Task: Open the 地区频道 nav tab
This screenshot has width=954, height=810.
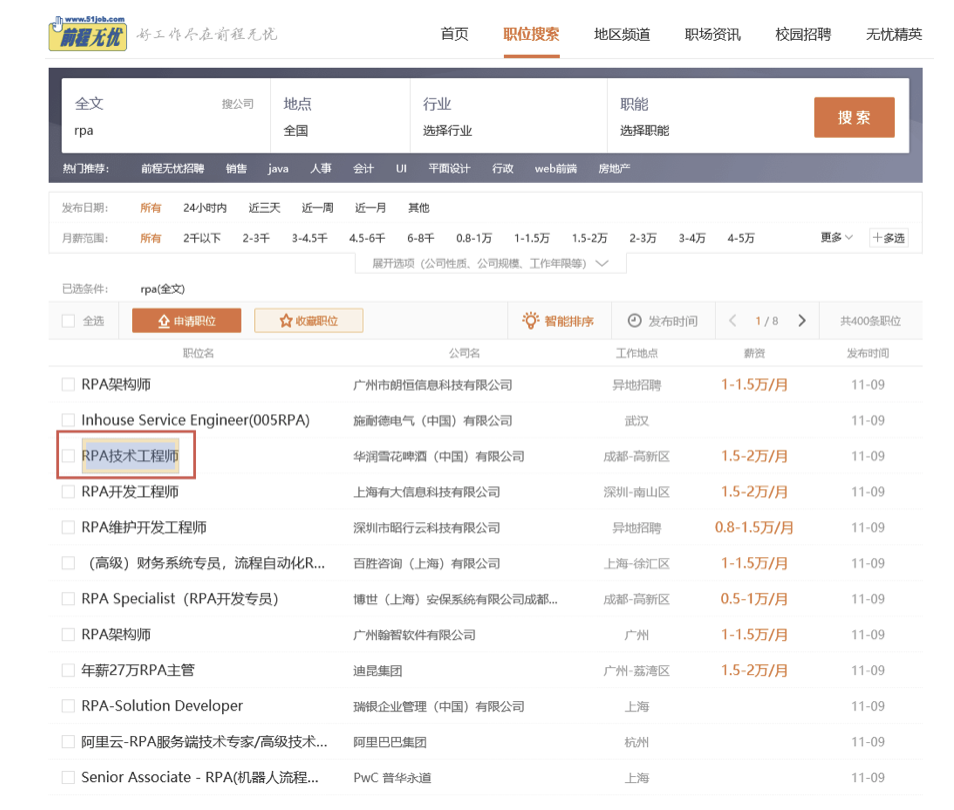Action: [x=622, y=34]
